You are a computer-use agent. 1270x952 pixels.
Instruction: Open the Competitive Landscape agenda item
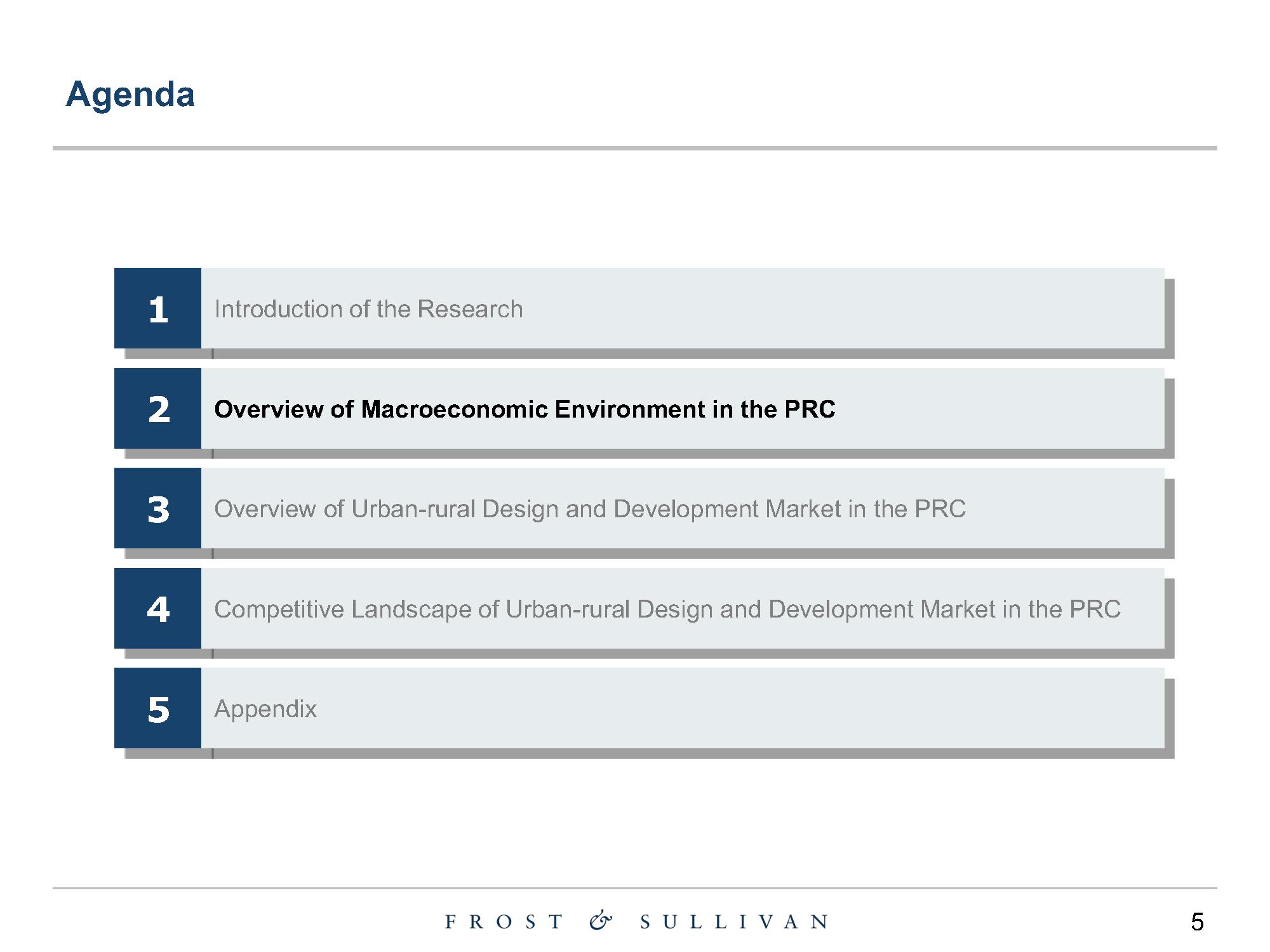point(667,609)
